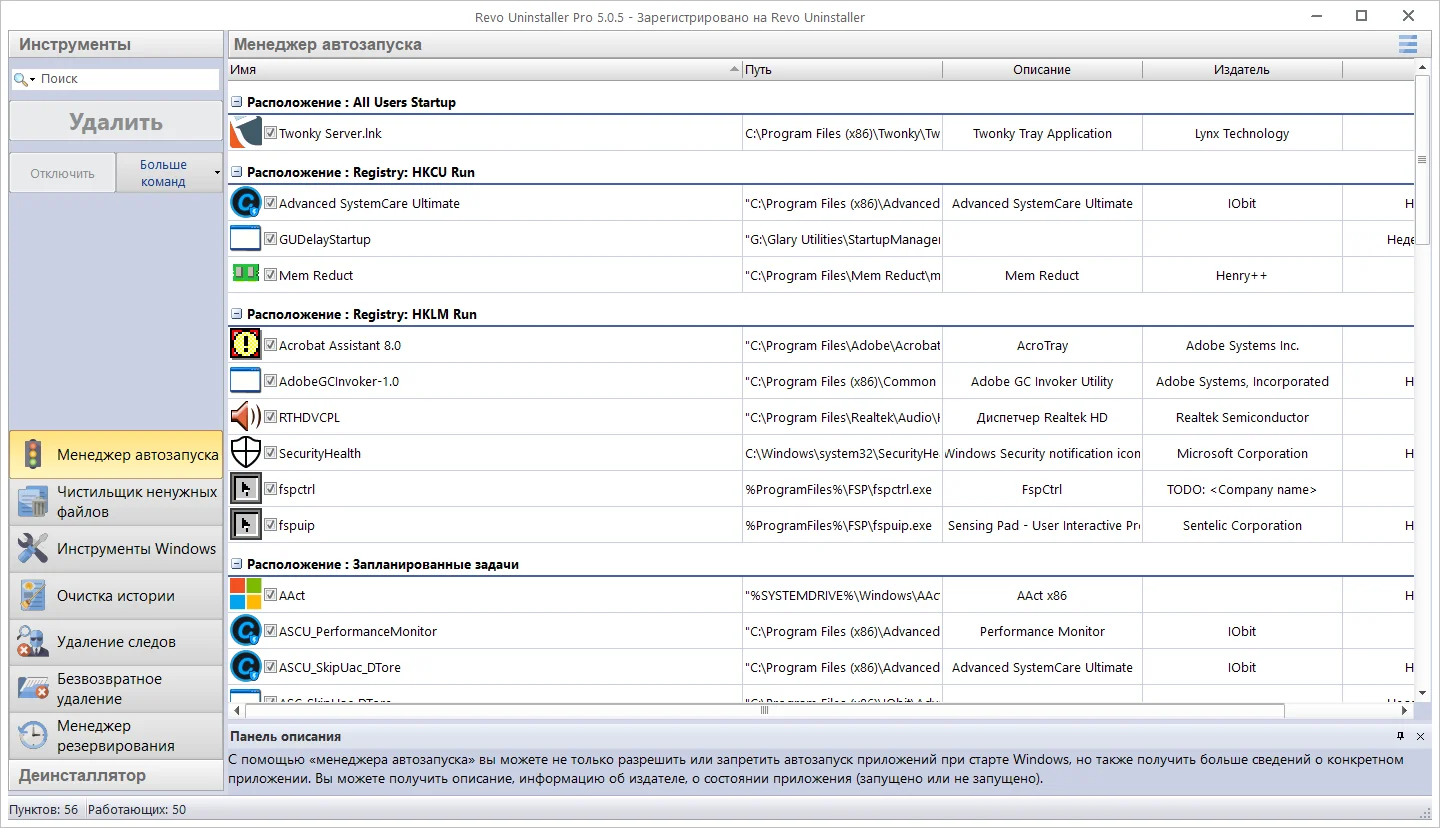This screenshot has height=828, width=1440.
Task: Select the Lynx Technology publisher cell
Action: pyautogui.click(x=1242, y=133)
